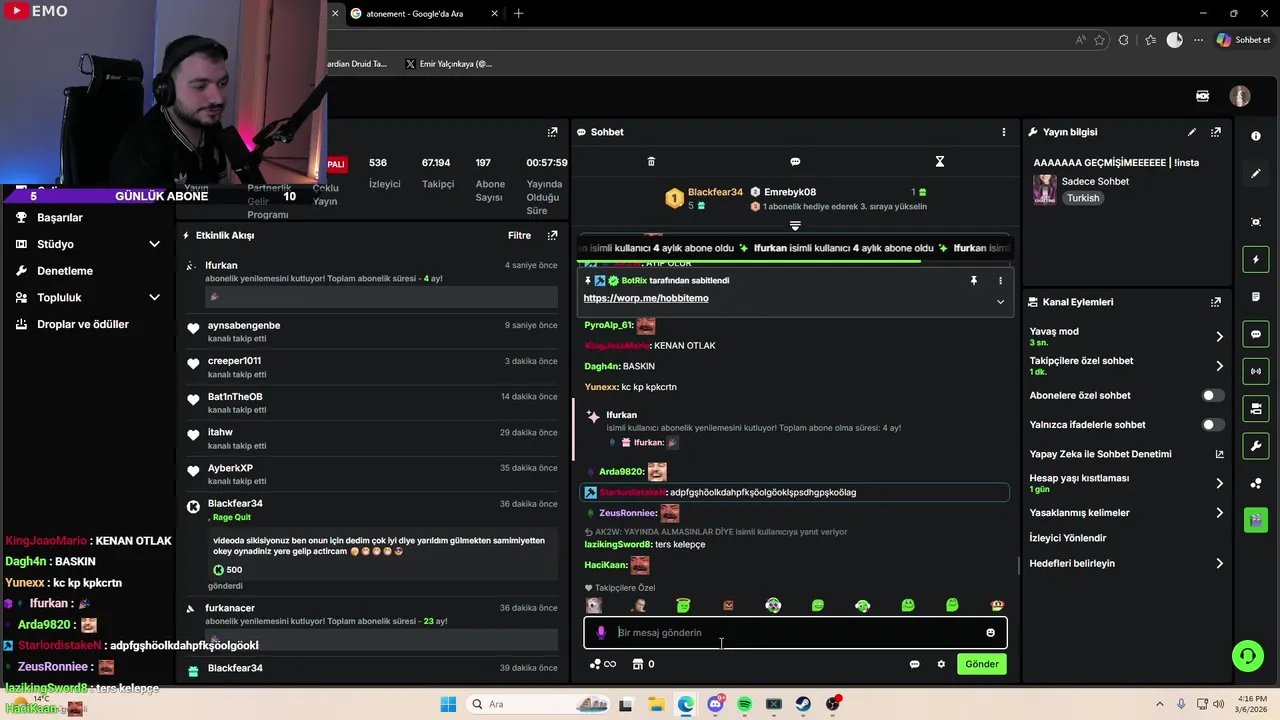The image size is (1280, 720).
Task: Open the profile avatar menu
Action: coord(1240,96)
